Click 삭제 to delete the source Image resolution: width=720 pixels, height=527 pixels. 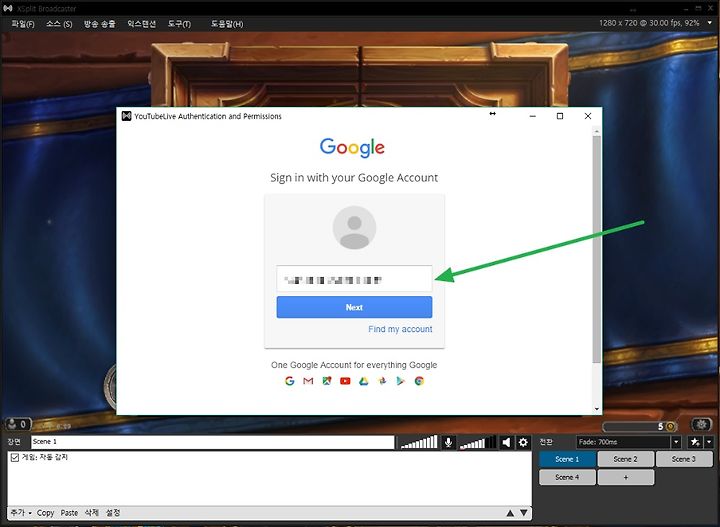(91, 513)
